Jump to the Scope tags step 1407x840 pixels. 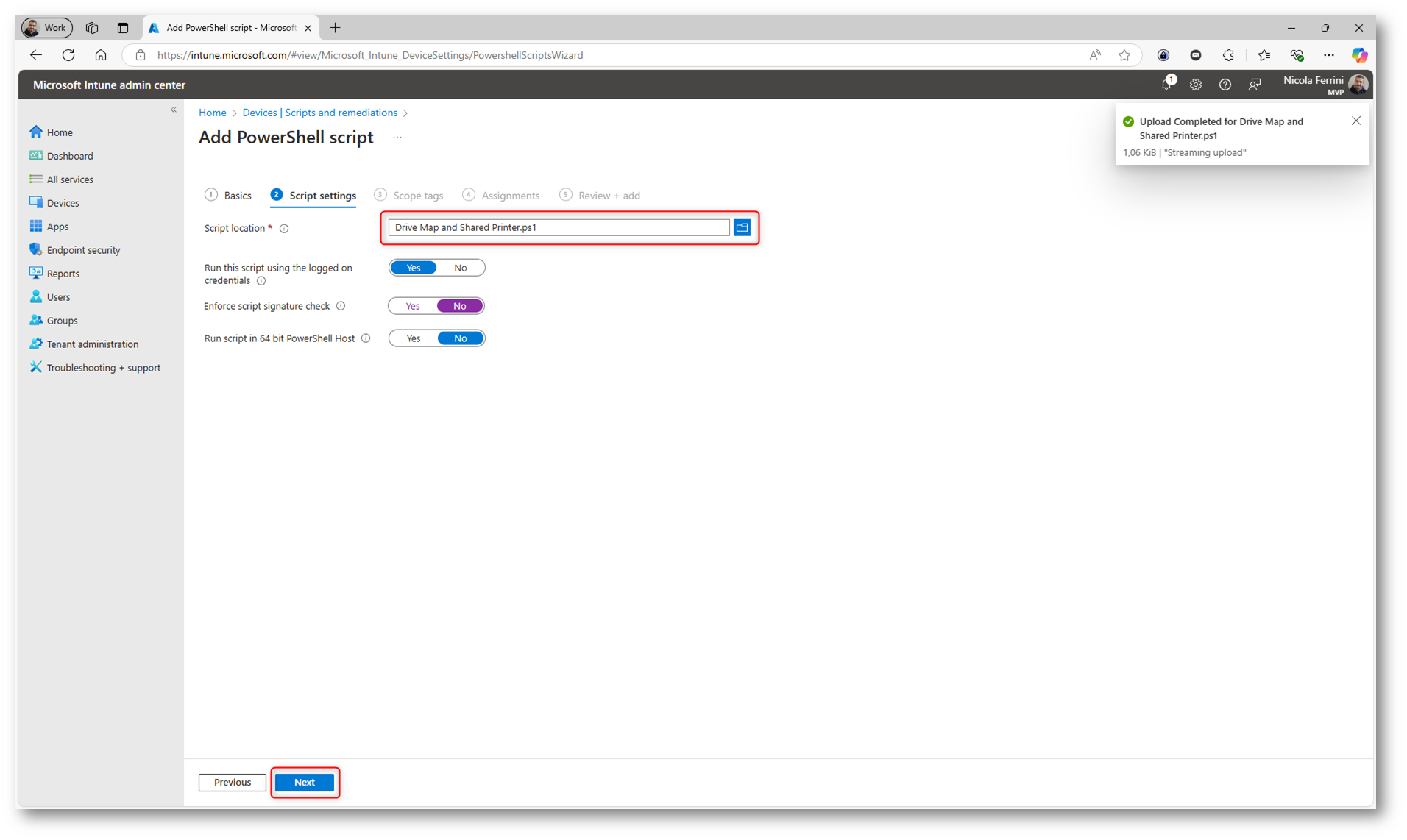click(x=408, y=196)
